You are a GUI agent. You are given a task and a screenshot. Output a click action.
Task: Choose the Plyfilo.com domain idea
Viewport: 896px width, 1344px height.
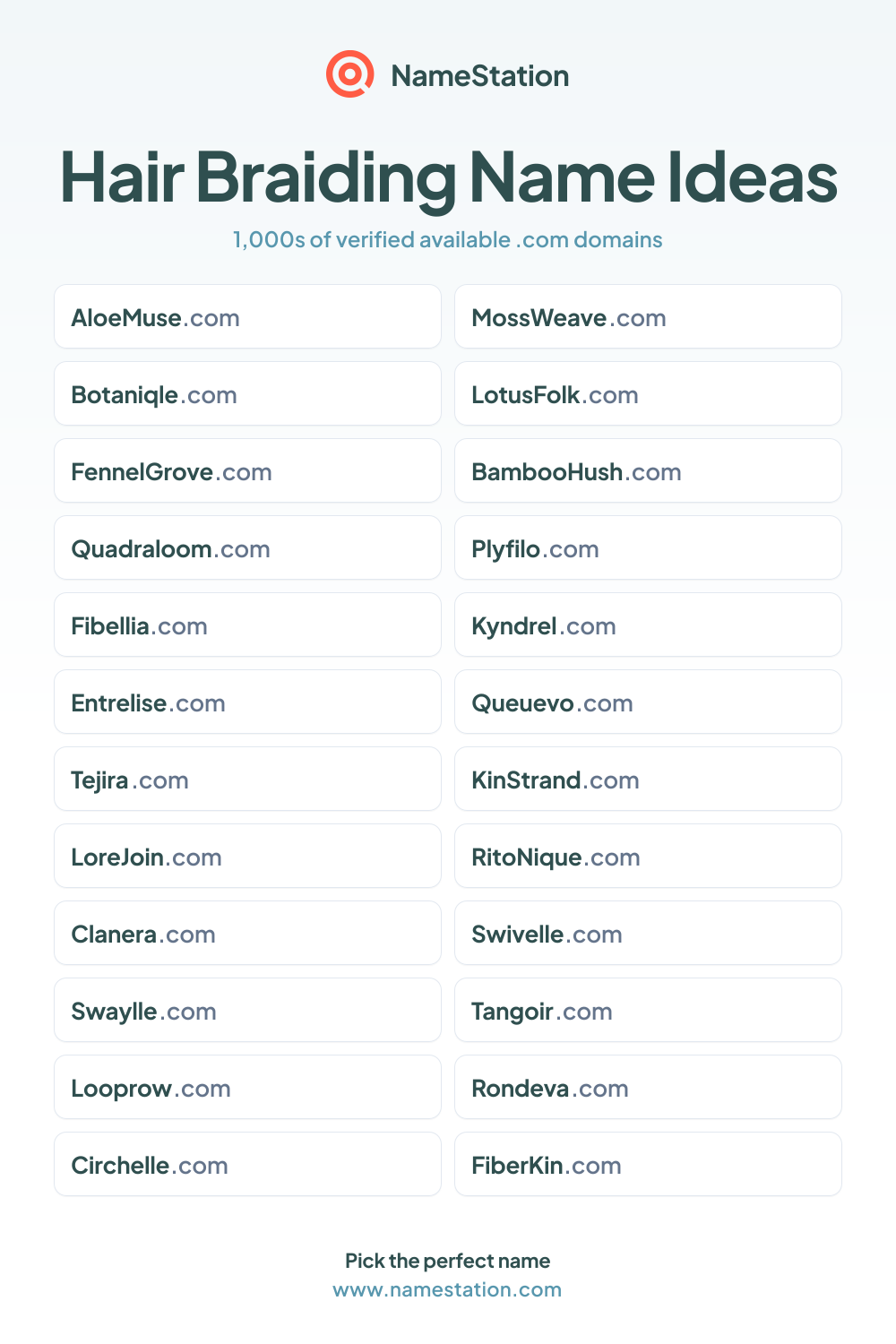click(648, 547)
